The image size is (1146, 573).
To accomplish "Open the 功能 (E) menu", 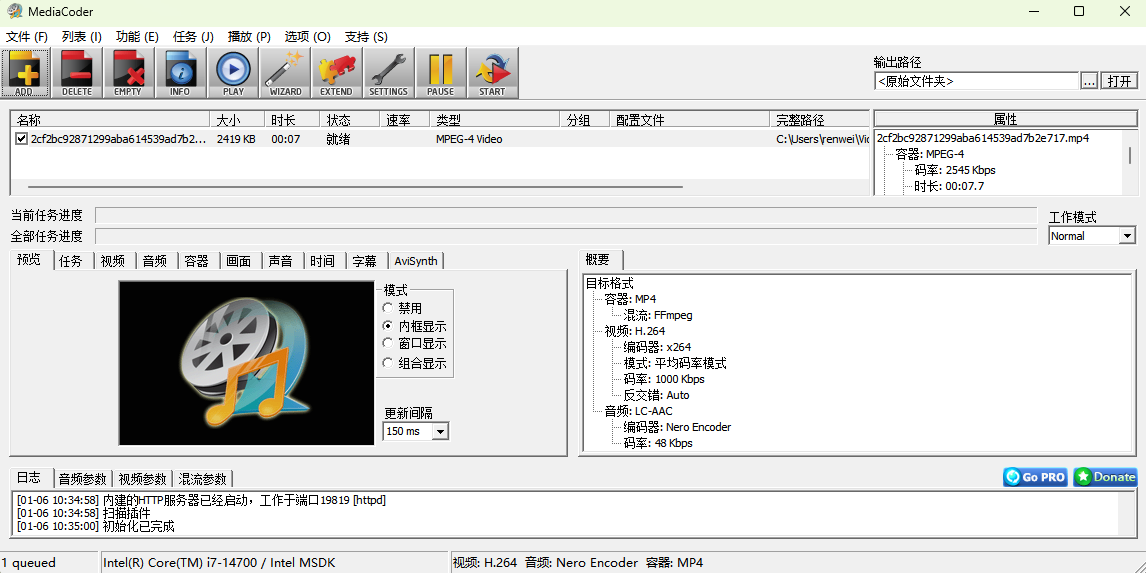I will pos(137,37).
